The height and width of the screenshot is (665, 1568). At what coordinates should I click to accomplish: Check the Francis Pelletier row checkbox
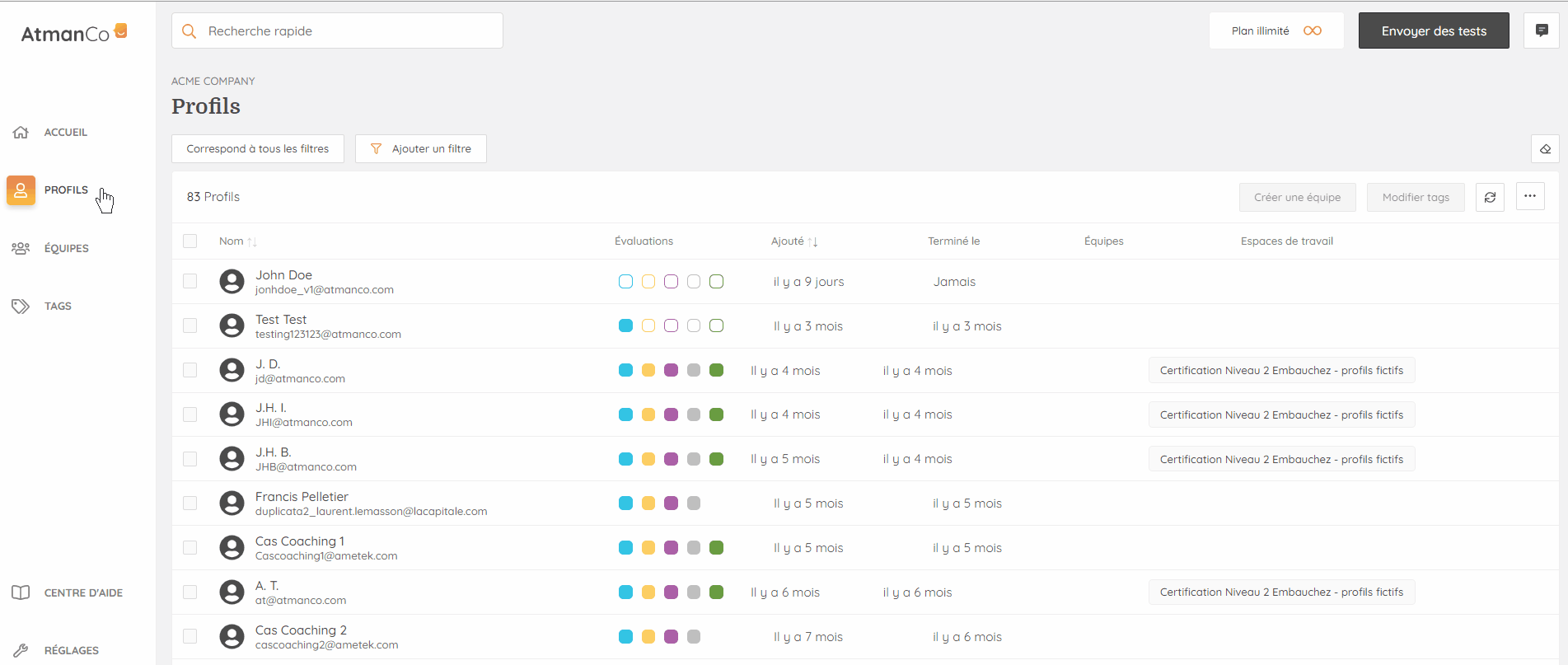(190, 503)
